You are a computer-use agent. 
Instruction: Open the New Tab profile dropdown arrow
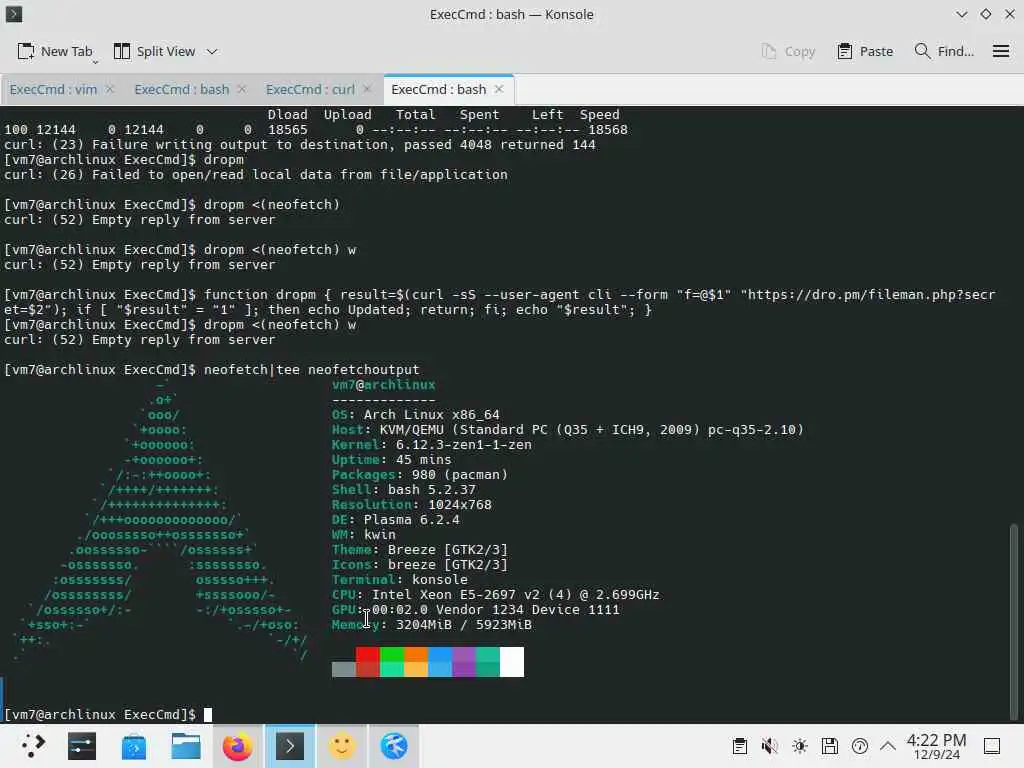tap(95, 63)
